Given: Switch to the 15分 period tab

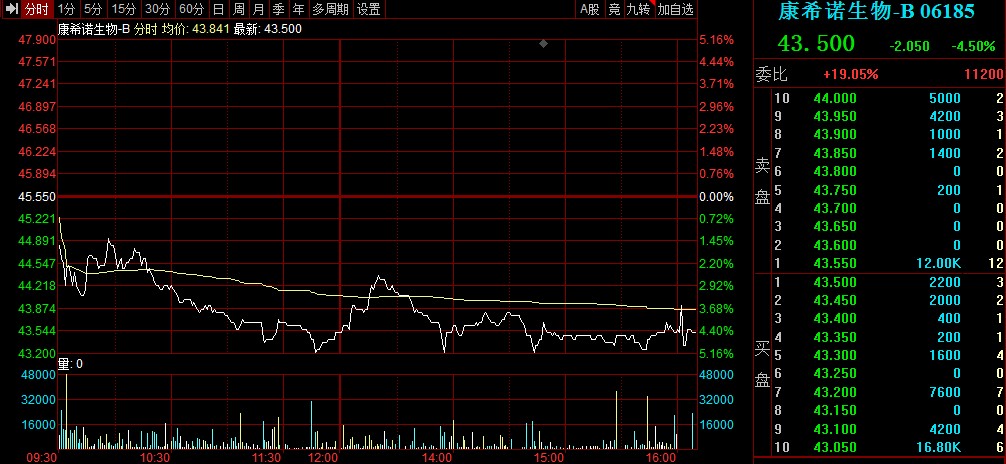Looking at the screenshot, I should click(123, 9).
